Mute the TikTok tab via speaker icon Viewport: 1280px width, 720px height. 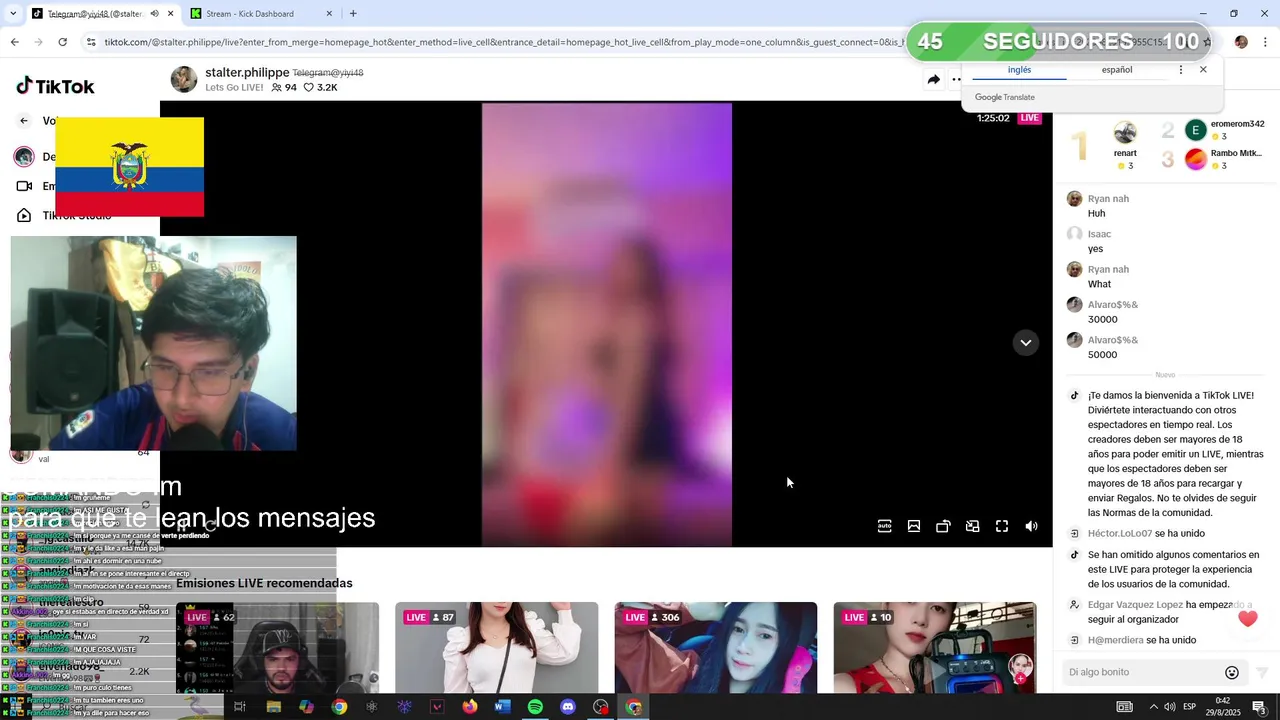[154, 14]
